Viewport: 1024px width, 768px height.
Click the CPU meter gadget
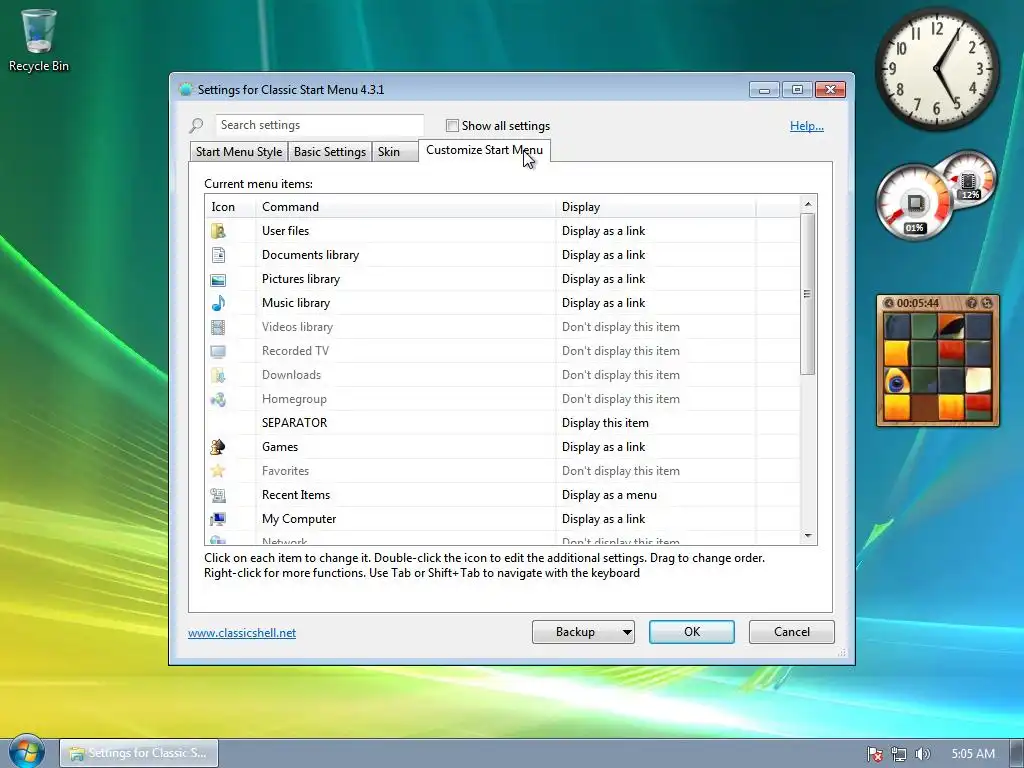coord(915,202)
